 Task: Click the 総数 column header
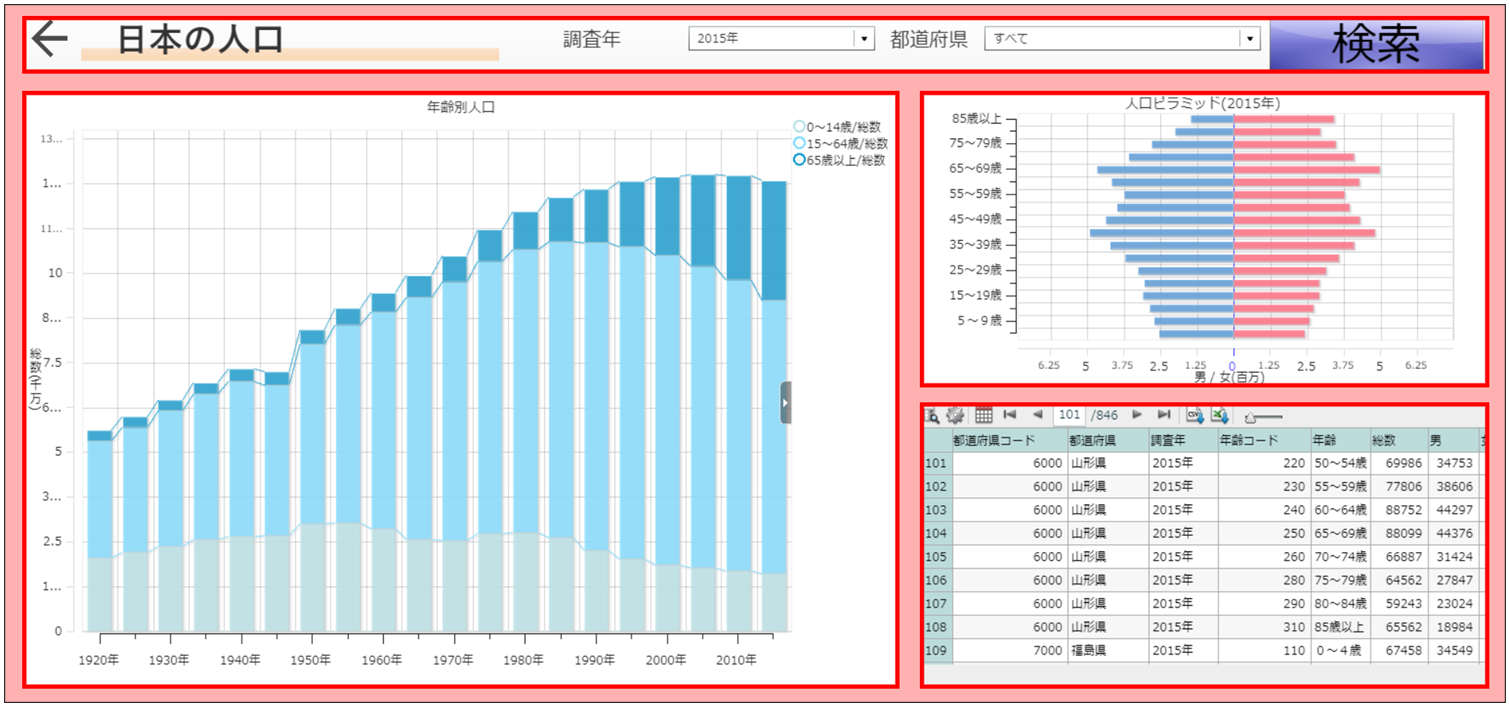click(1384, 440)
